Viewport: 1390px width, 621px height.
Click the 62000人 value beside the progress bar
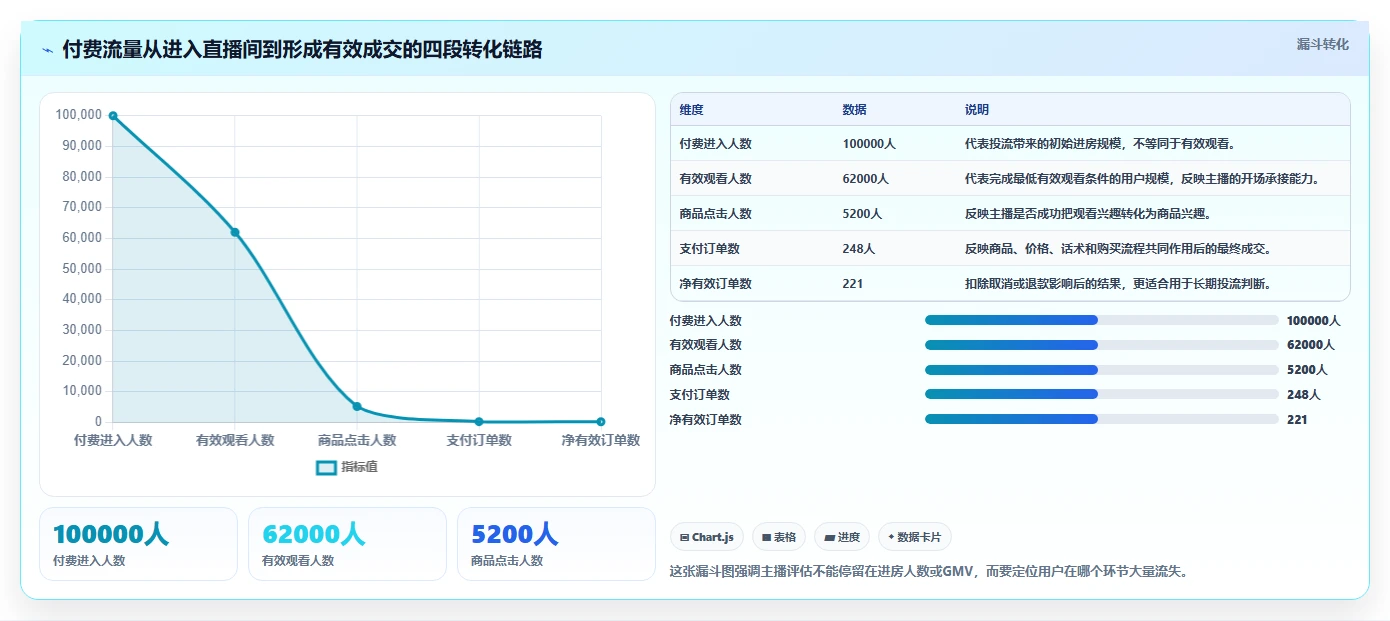1310,345
